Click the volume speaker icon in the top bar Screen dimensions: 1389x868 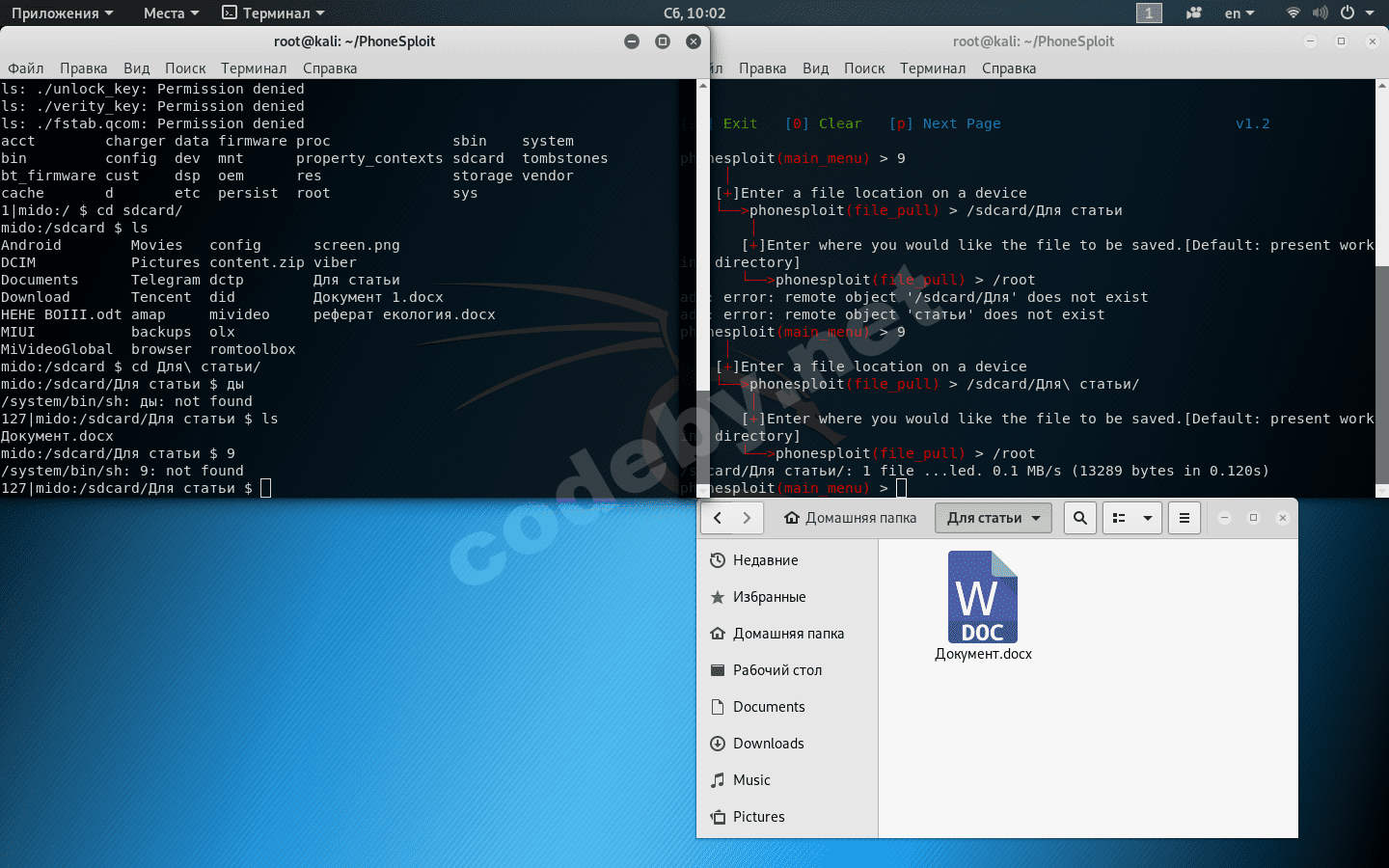click(1320, 13)
